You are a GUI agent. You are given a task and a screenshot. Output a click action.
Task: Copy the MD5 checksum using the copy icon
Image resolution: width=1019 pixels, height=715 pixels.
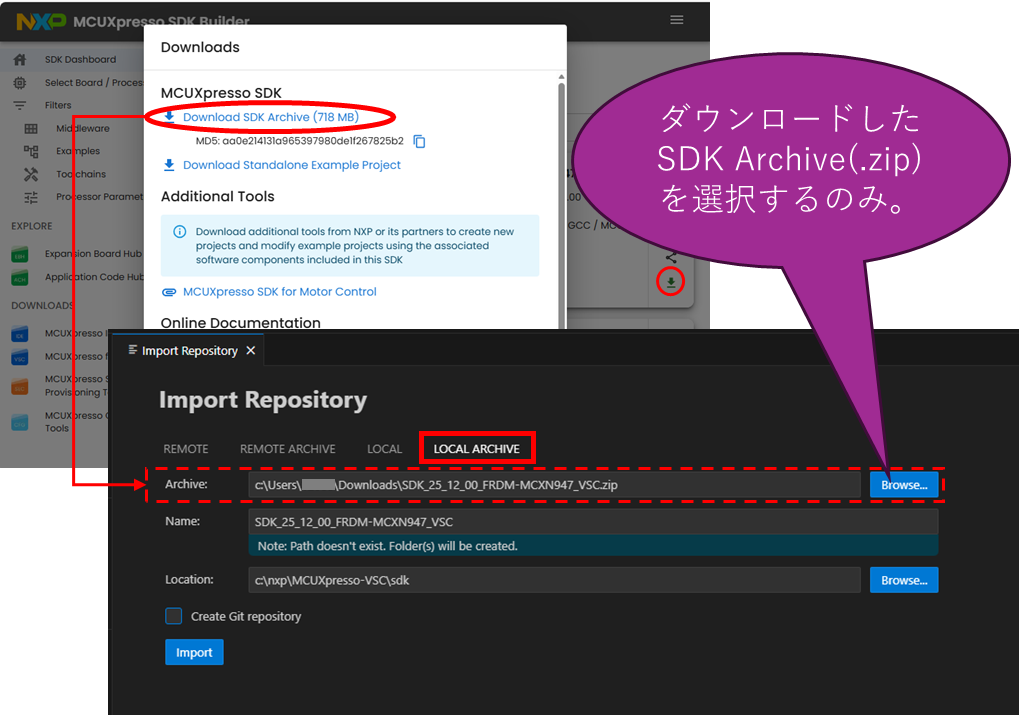pos(419,142)
